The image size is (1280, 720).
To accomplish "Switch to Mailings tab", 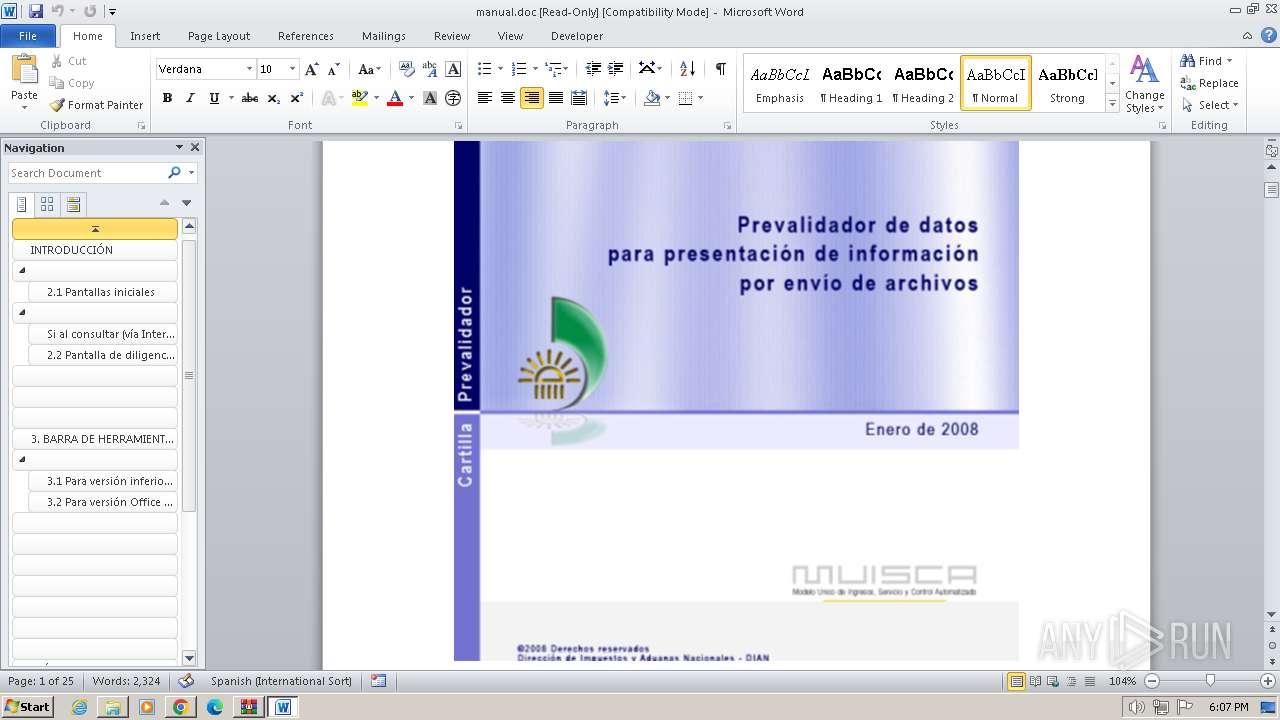I will click(384, 36).
